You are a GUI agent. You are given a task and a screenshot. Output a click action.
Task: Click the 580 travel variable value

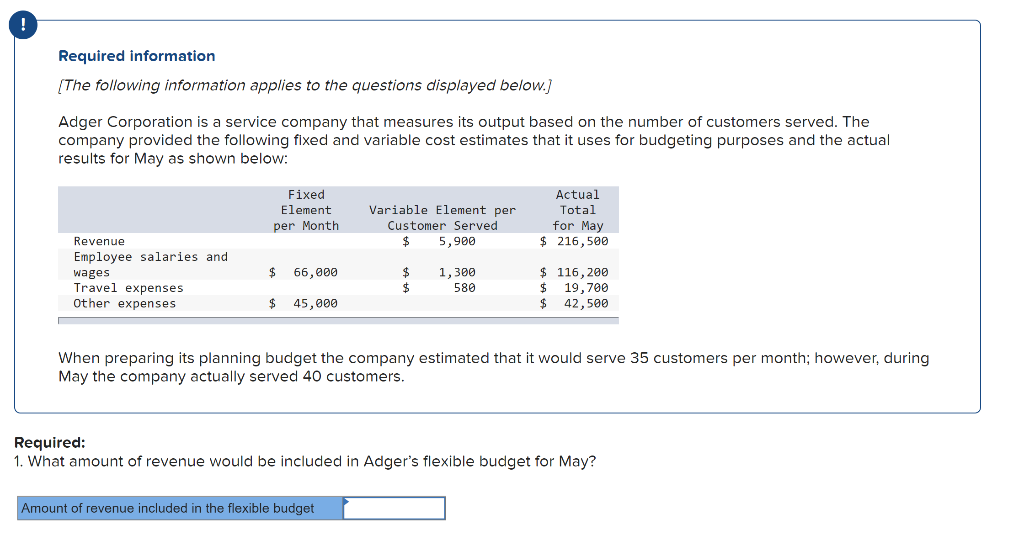(x=464, y=288)
